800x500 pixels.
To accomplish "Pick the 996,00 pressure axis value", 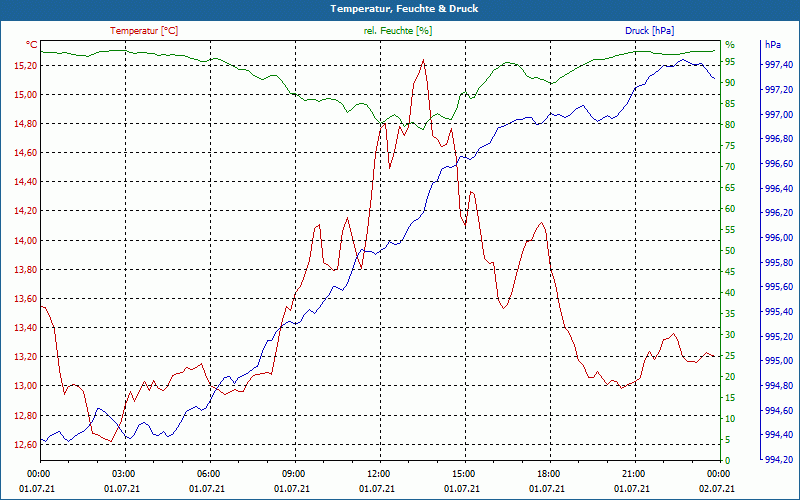I will pos(780,238).
